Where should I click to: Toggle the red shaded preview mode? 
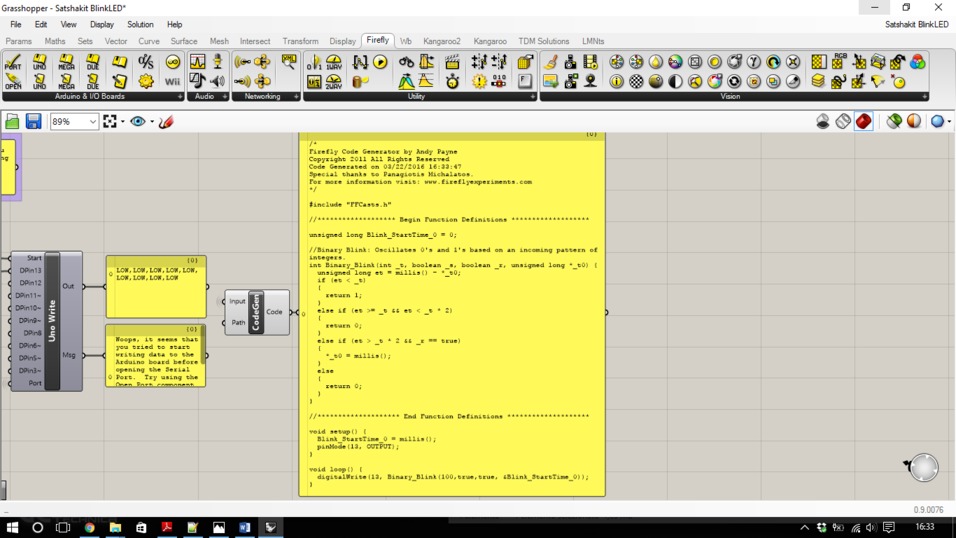(x=863, y=121)
